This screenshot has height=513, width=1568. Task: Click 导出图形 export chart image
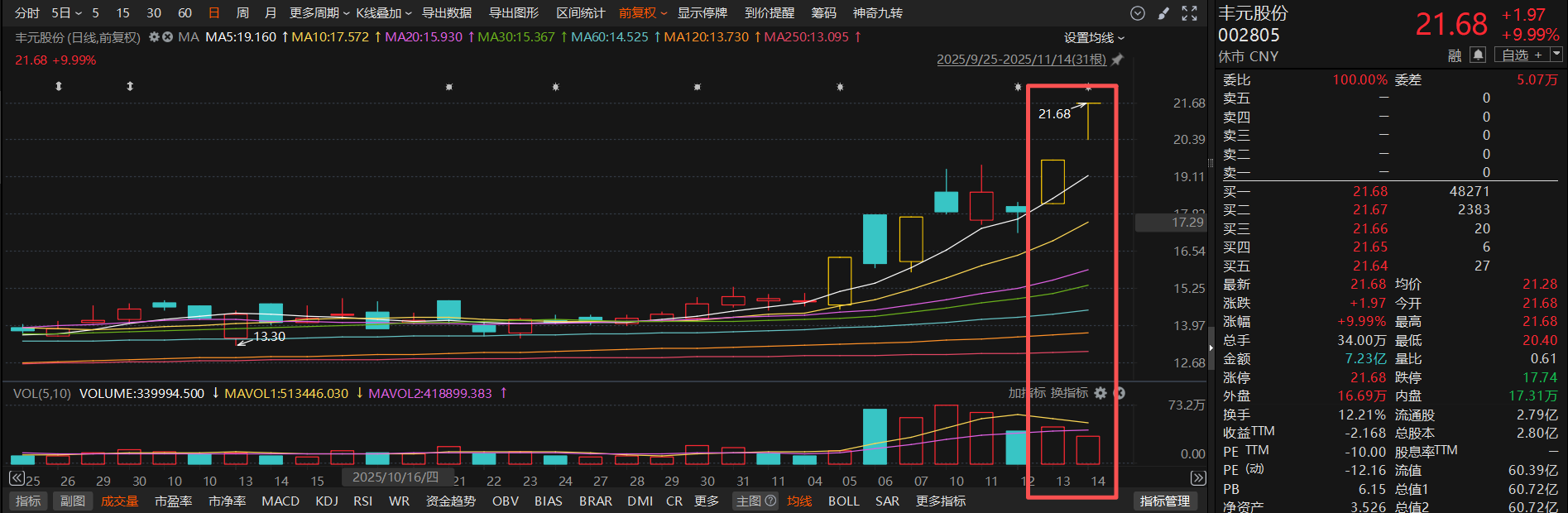point(514,13)
